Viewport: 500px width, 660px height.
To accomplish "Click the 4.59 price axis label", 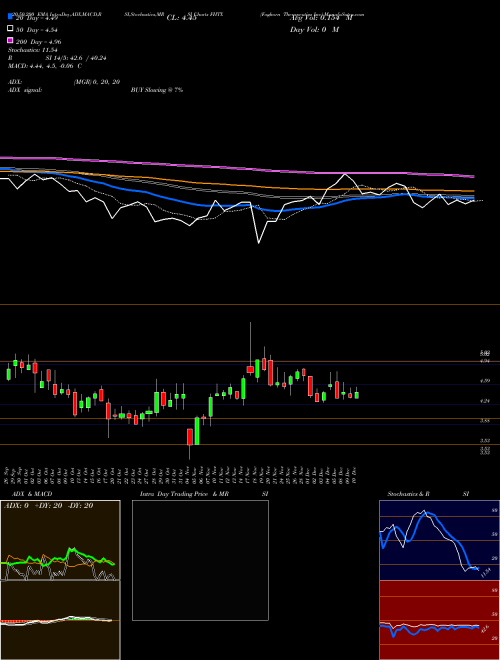I will coord(485,381).
